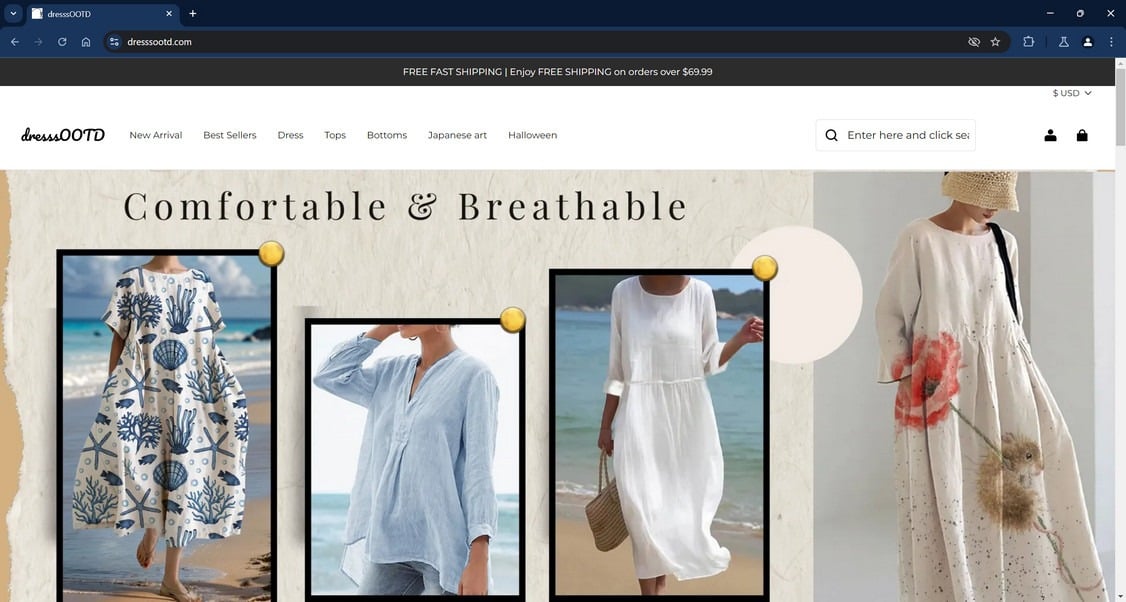Open the Best Sellers menu

(230, 135)
